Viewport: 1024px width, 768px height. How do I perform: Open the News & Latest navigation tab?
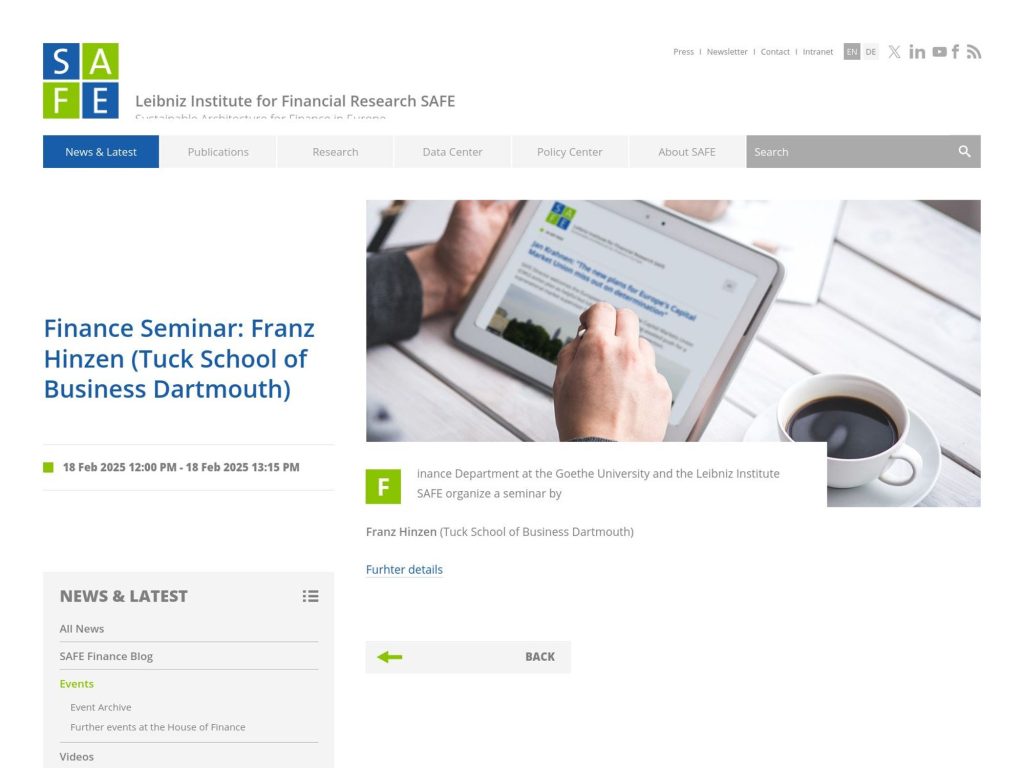tap(100, 151)
